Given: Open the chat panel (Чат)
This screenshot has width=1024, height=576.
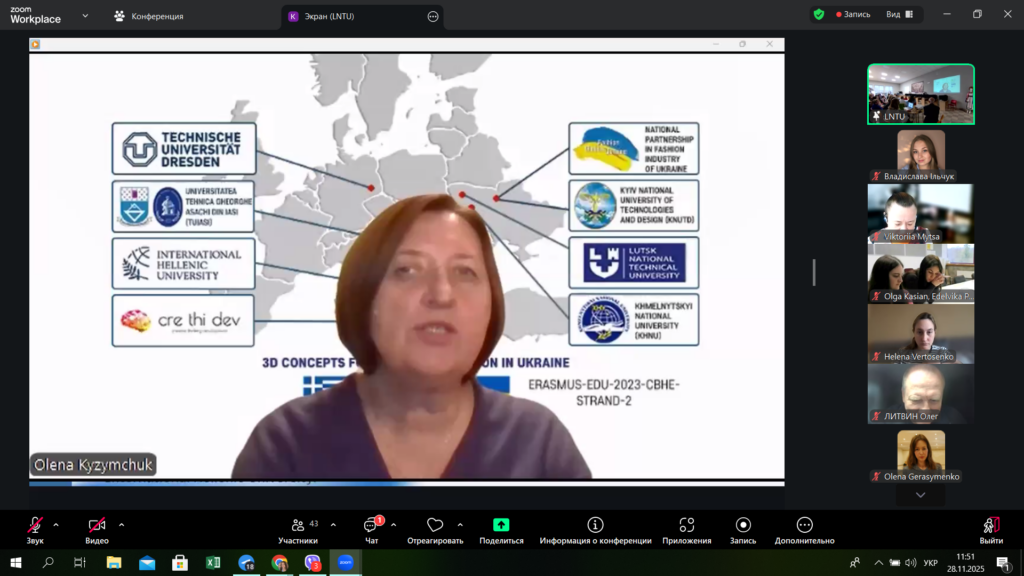Looking at the screenshot, I should (x=371, y=526).
